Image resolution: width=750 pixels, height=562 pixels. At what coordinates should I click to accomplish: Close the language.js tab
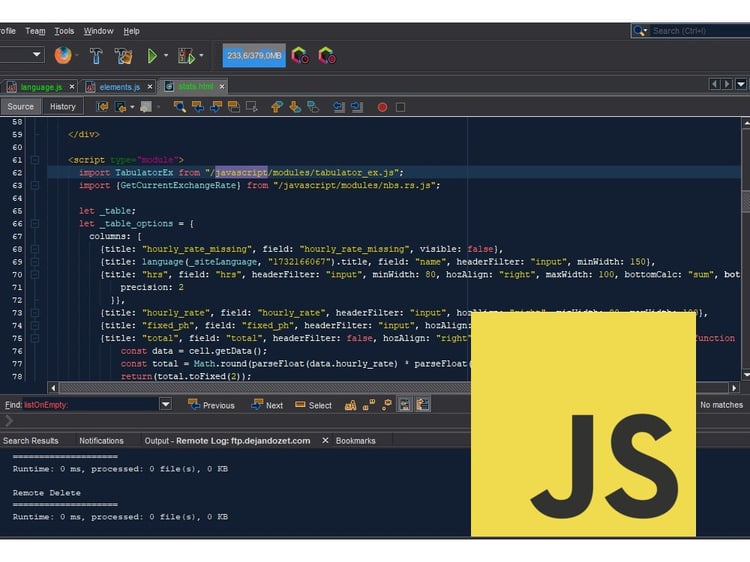(x=72, y=87)
